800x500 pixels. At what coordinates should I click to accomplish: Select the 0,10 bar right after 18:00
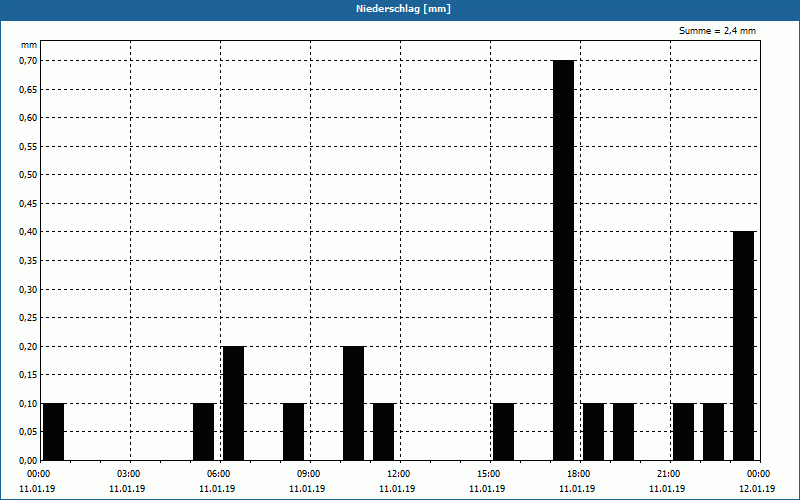(593, 432)
